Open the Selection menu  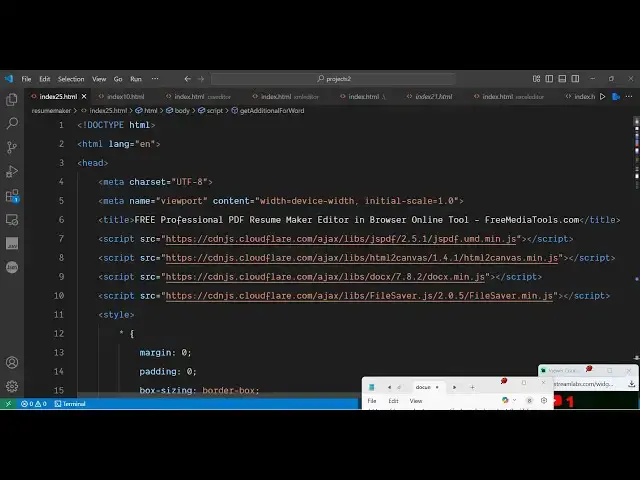click(71, 79)
